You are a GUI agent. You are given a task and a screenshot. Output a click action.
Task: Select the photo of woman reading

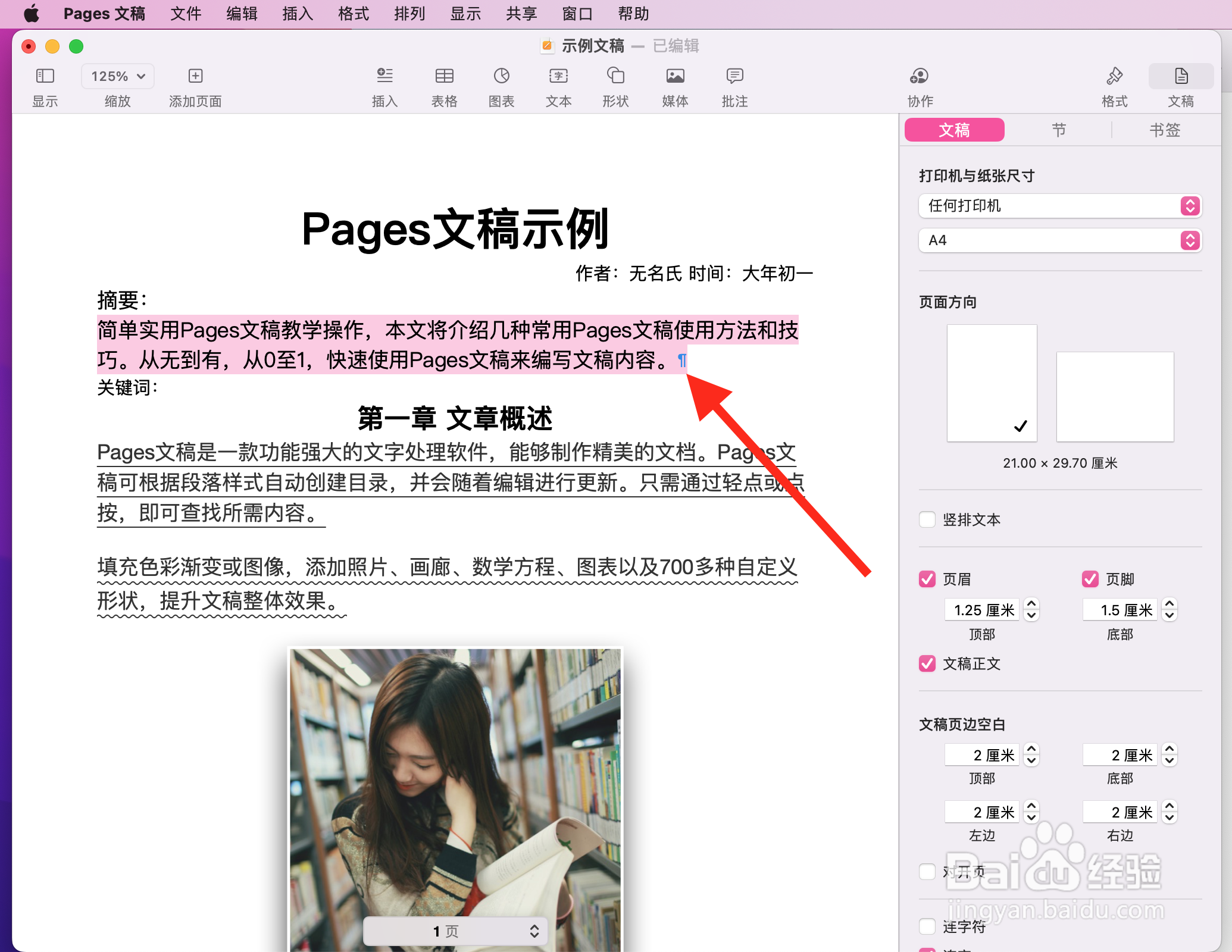(x=455, y=800)
